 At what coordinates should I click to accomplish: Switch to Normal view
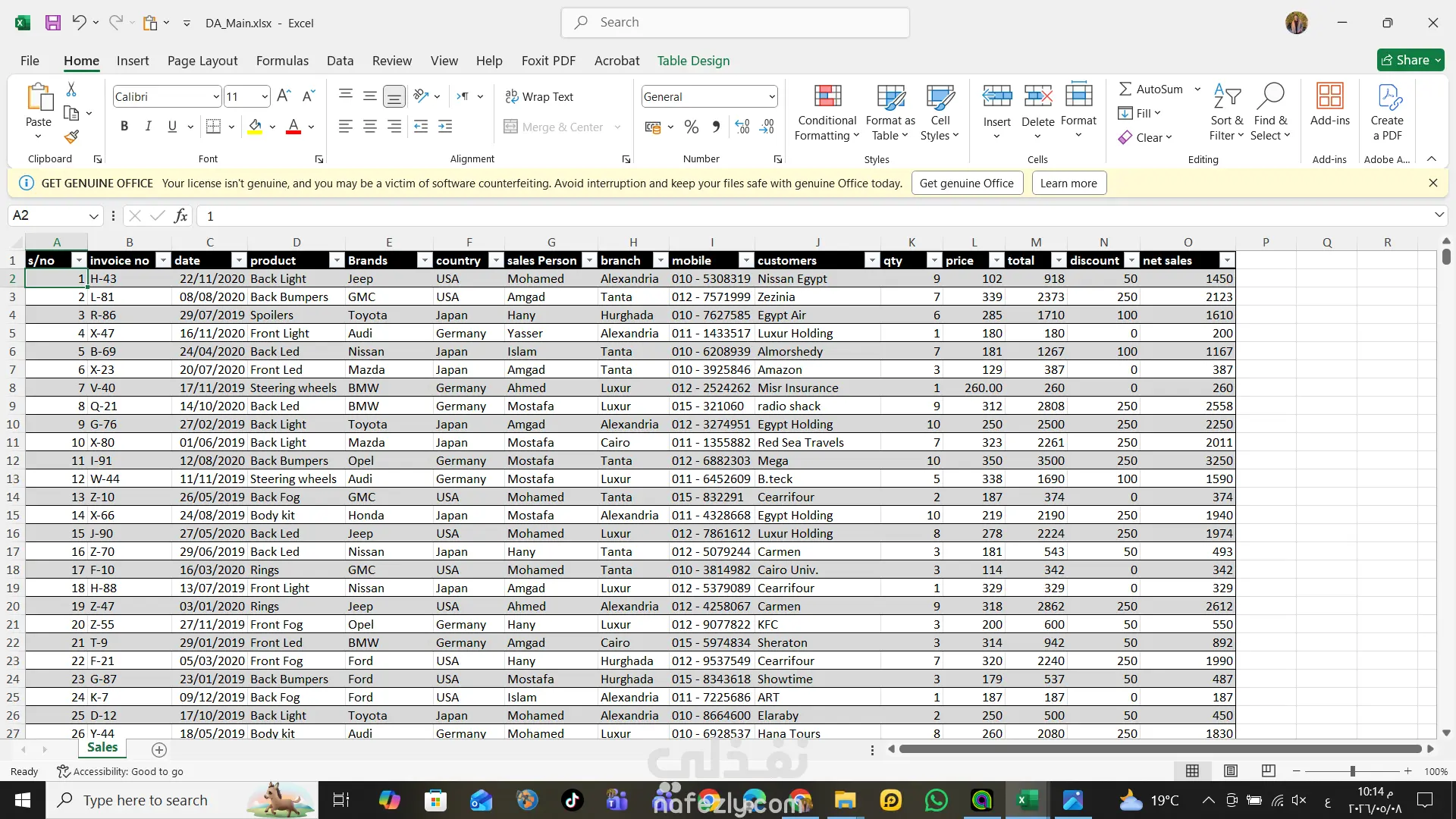[x=1193, y=771]
